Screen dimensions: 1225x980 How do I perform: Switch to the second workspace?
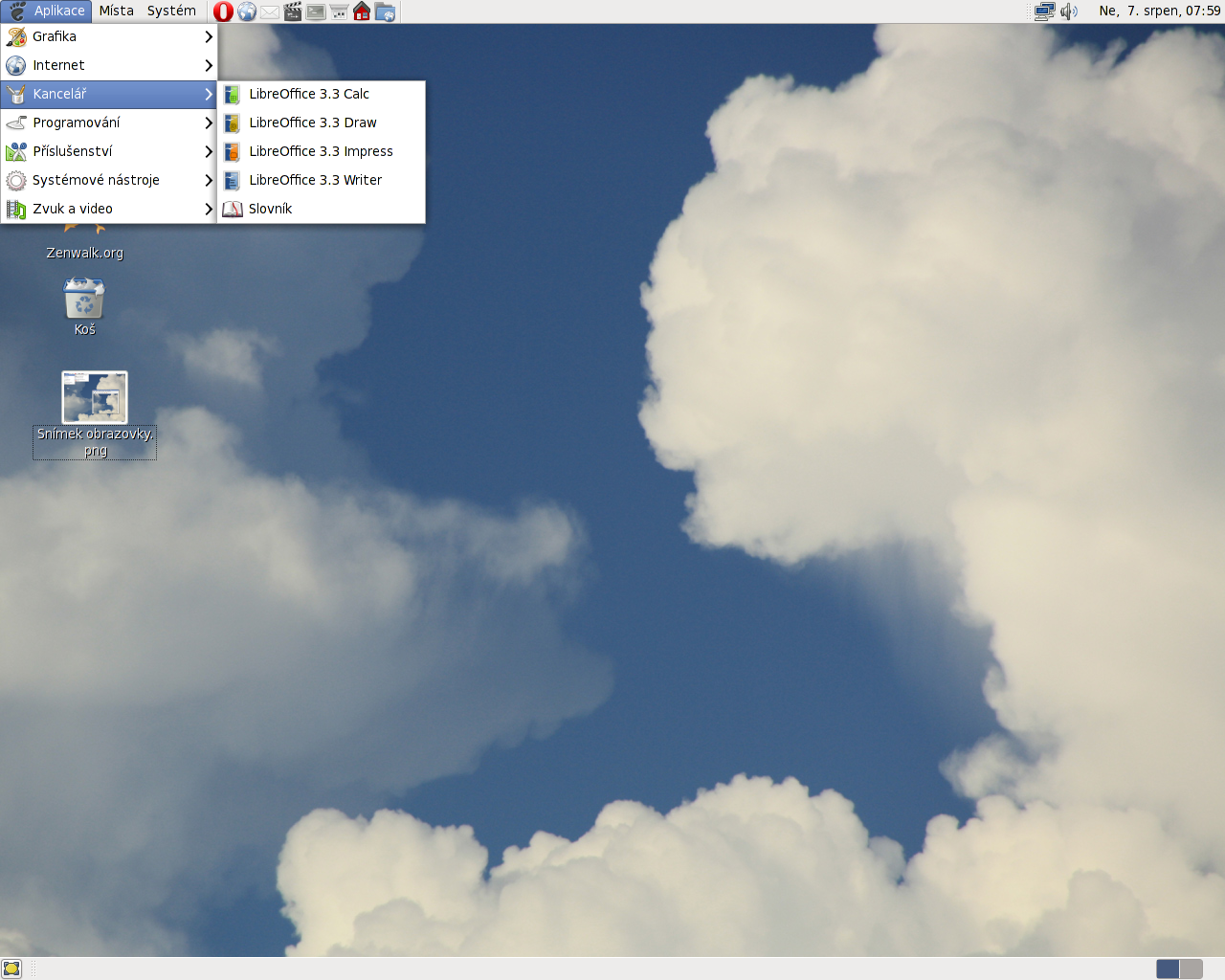1192,969
